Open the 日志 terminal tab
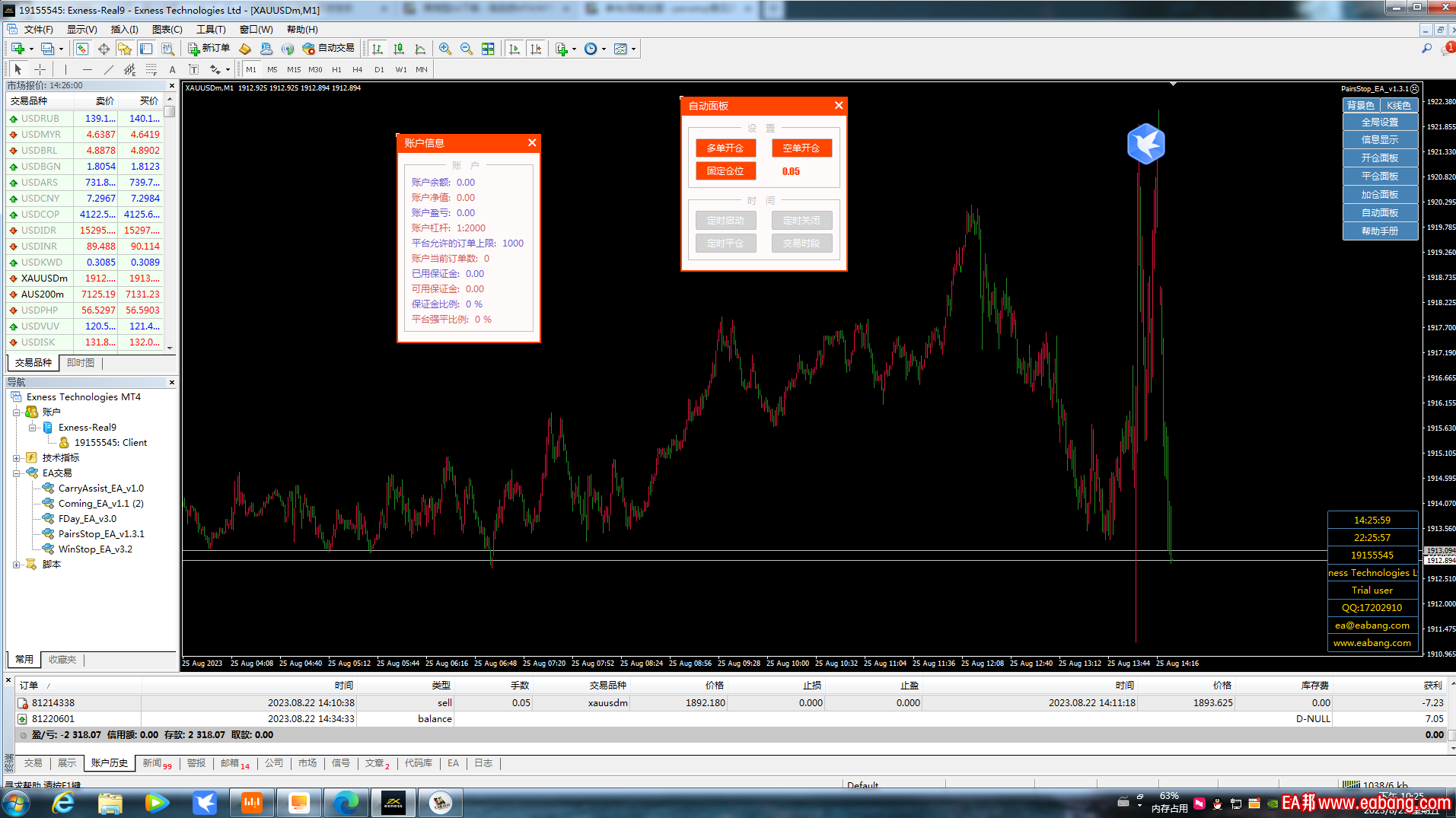This screenshot has width=1456, height=818. click(483, 763)
